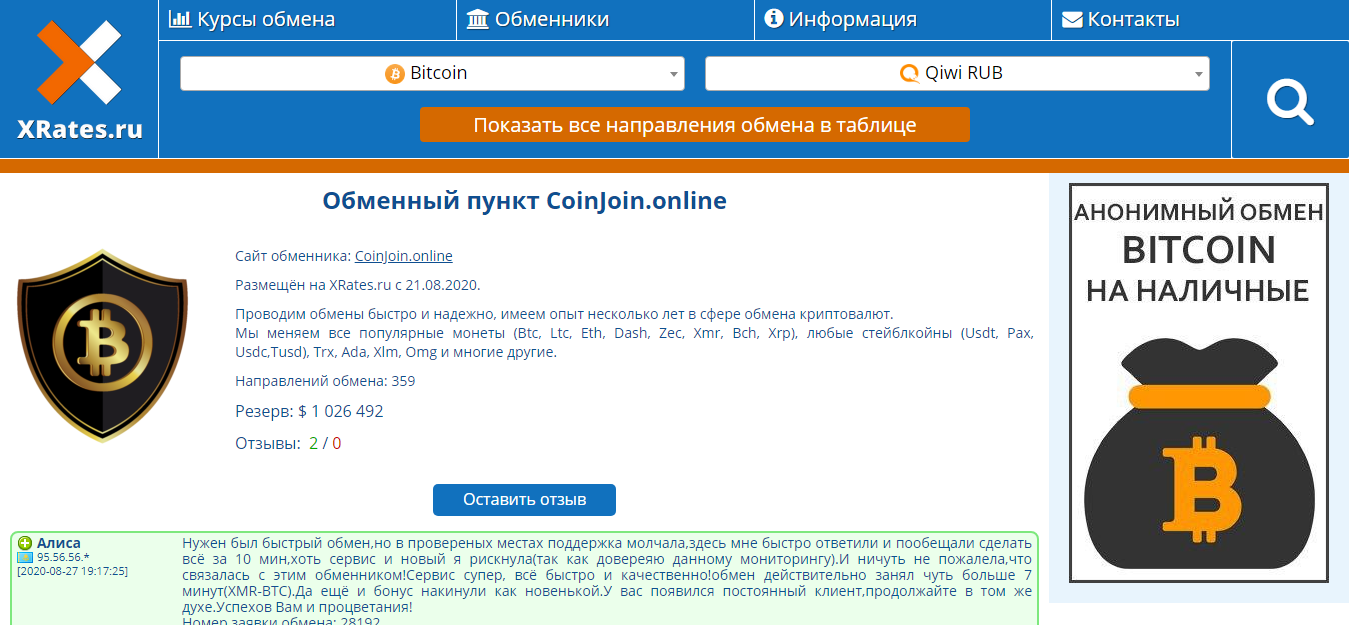Image resolution: width=1349 pixels, height=625 pixels.
Task: Click the country flag icon next to 95.56.56.*
Action: 25,558
